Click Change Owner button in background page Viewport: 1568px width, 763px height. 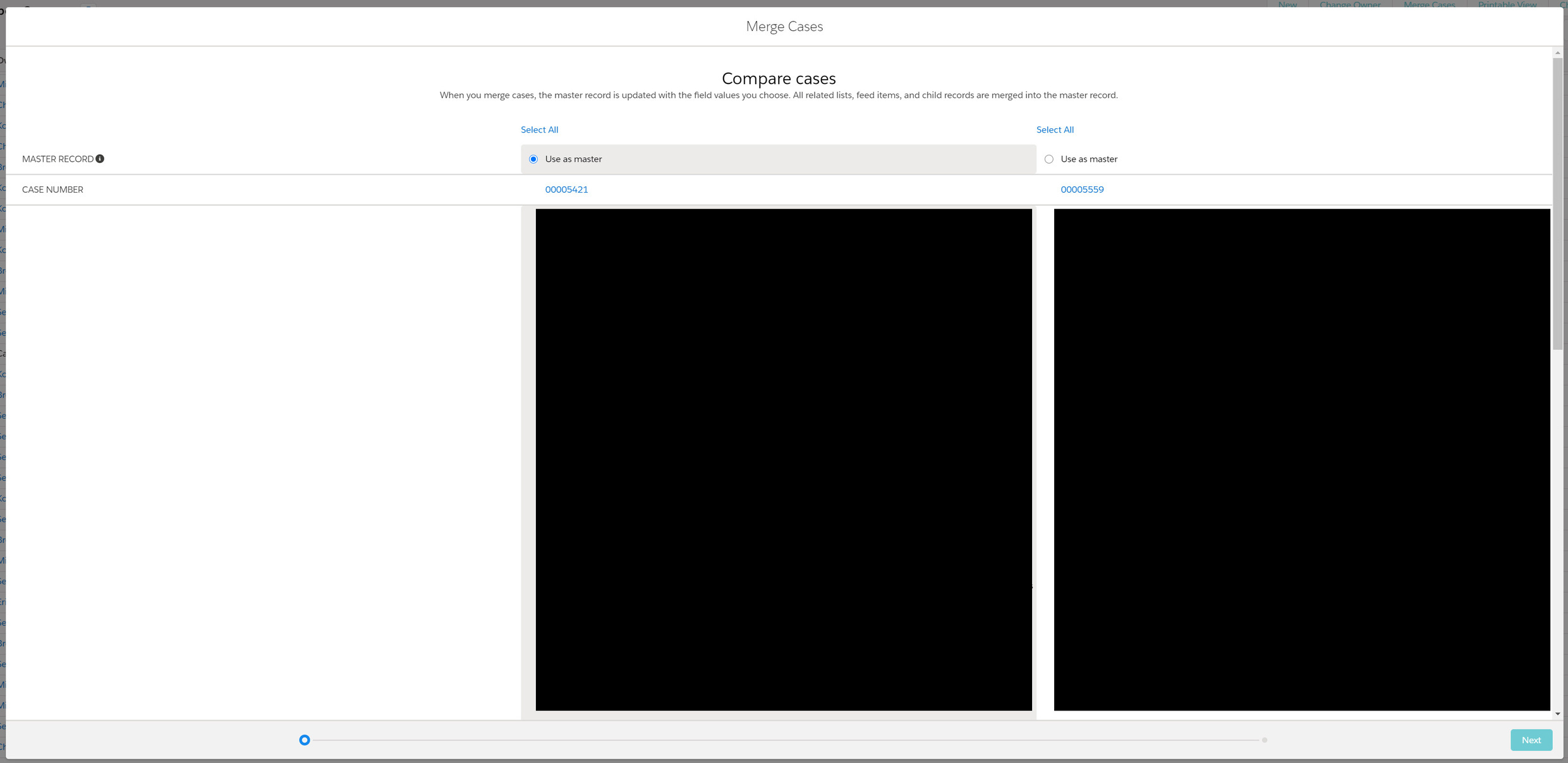(1350, 4)
